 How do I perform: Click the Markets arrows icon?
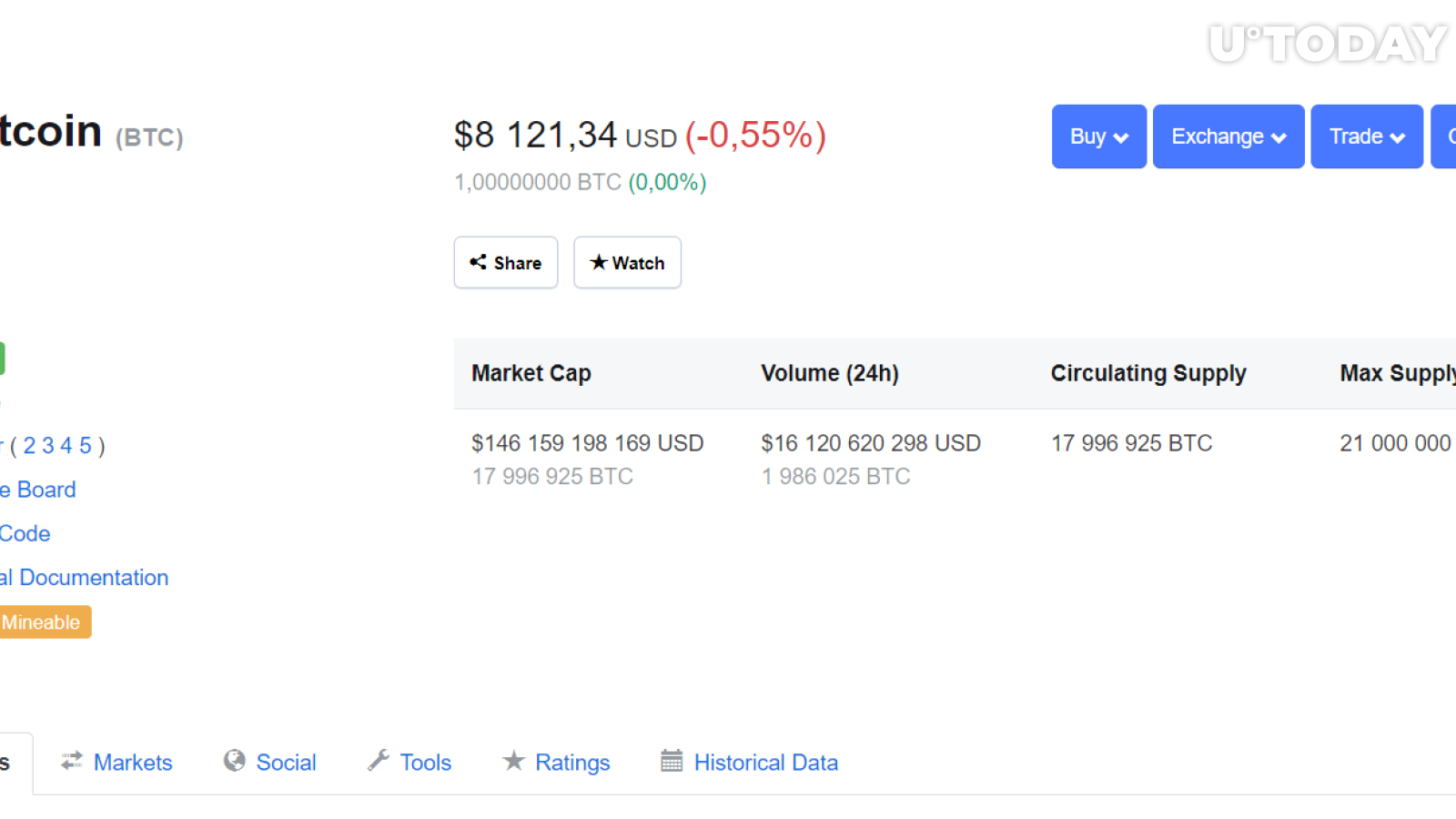[x=72, y=761]
